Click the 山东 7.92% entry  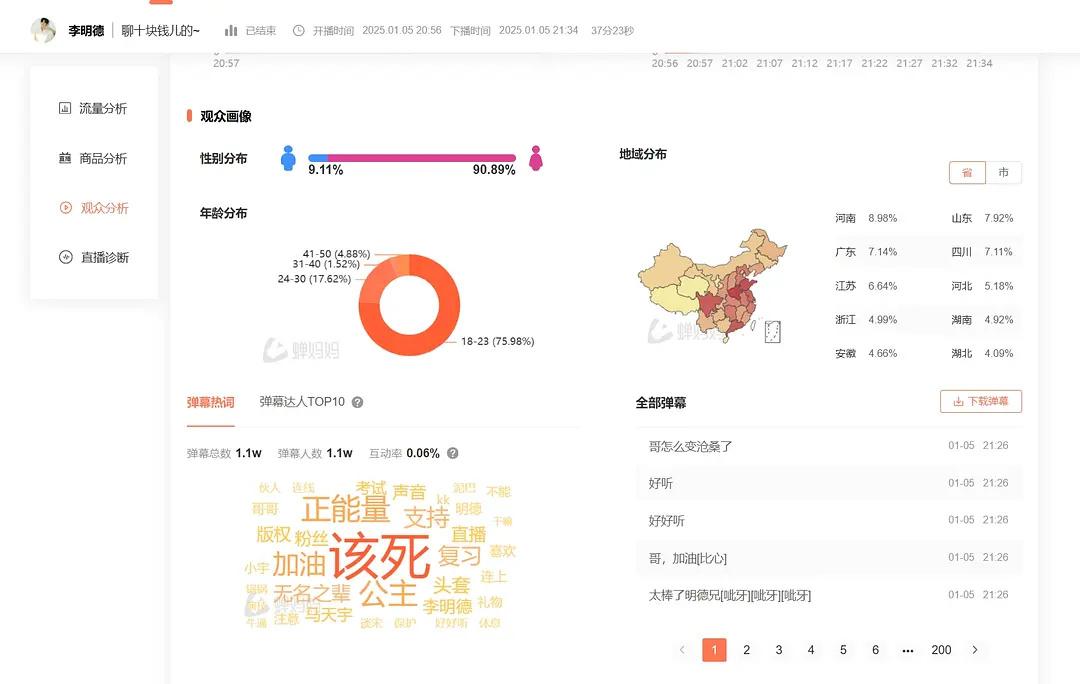982,218
